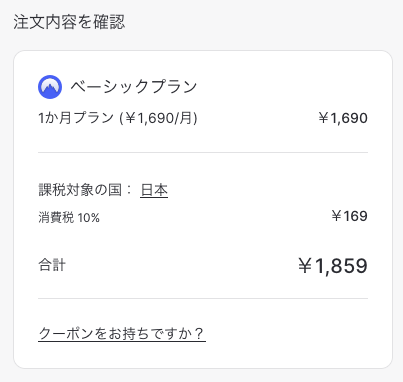Click the 10% text in the tax row
403x382 pixels.
tap(89, 218)
